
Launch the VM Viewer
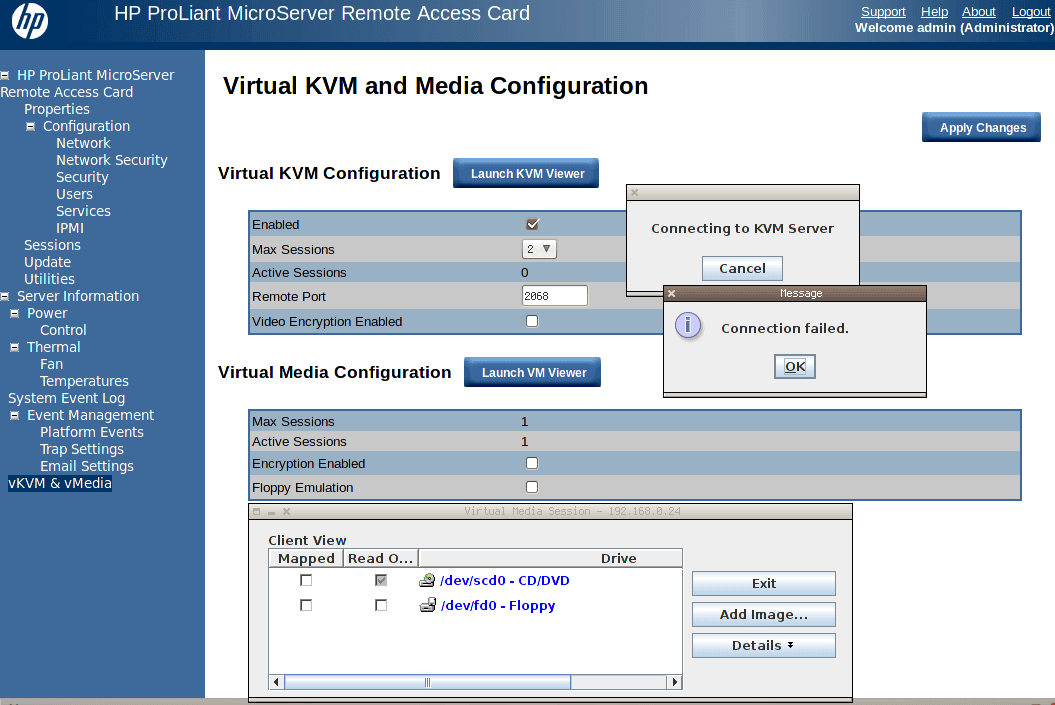(533, 372)
